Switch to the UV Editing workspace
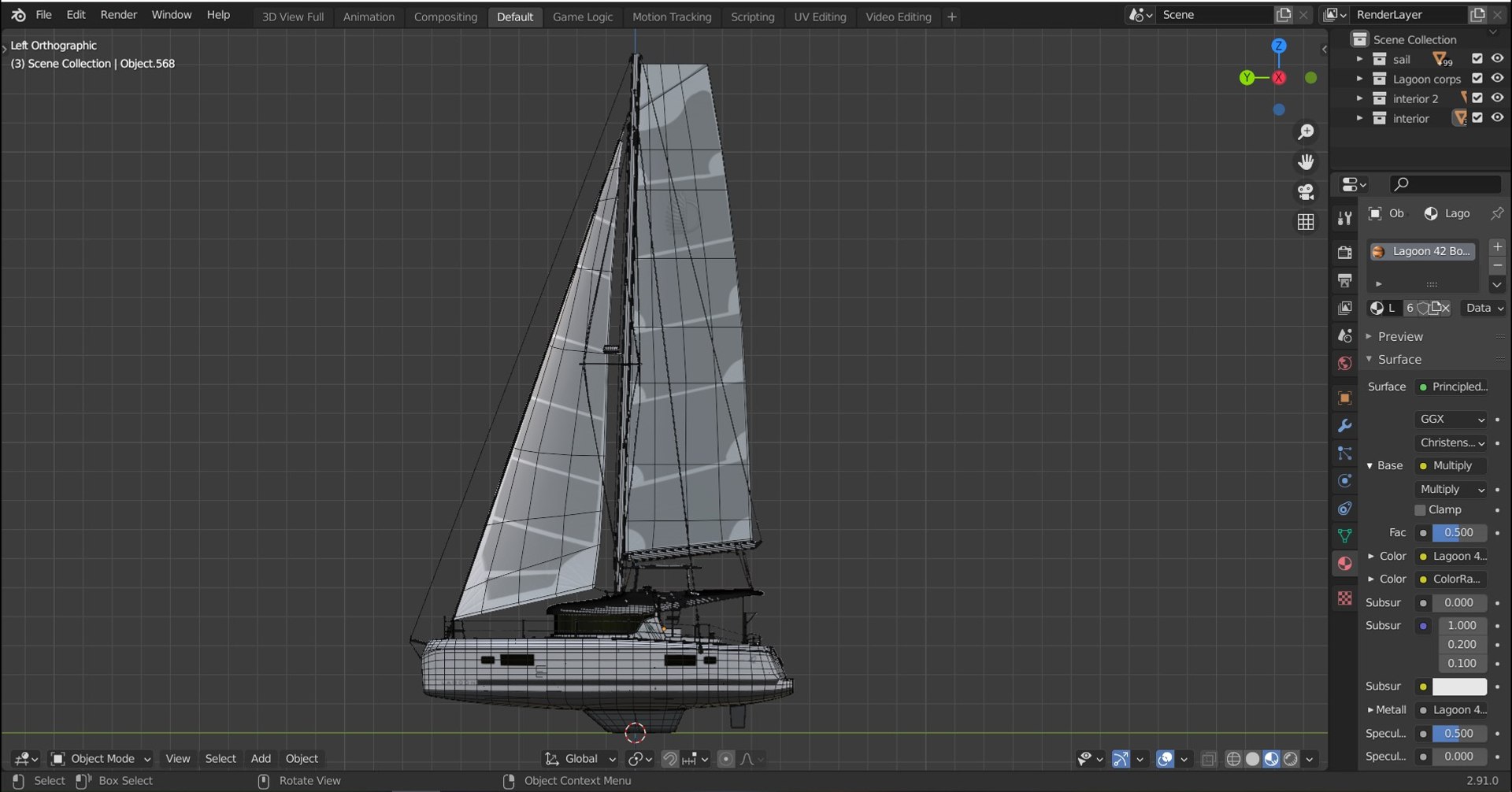The image size is (1512, 792). point(820,17)
